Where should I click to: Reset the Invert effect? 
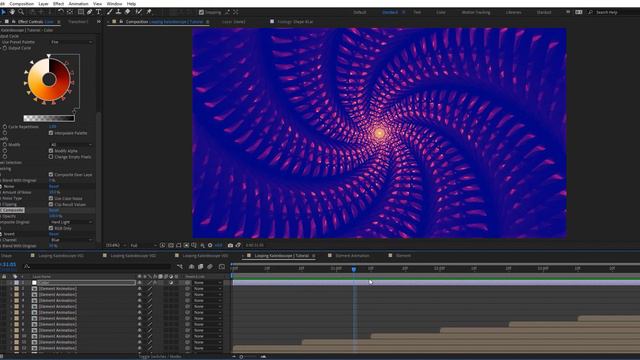click(x=54, y=234)
